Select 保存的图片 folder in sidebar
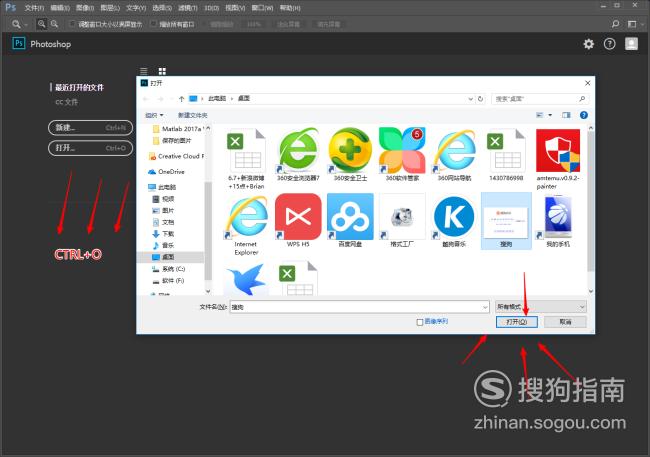This screenshot has height=457, width=650. 173,141
